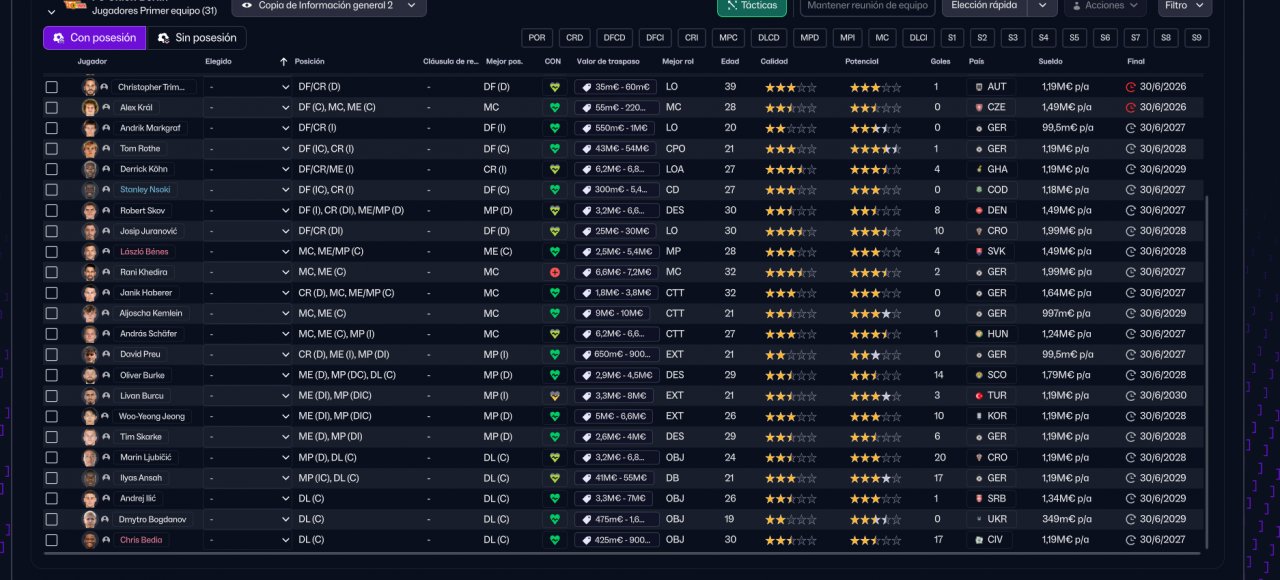Click the small person icon beside Stanley Nsoki
The height and width of the screenshot is (580, 1280).
pyautogui.click(x=104, y=190)
